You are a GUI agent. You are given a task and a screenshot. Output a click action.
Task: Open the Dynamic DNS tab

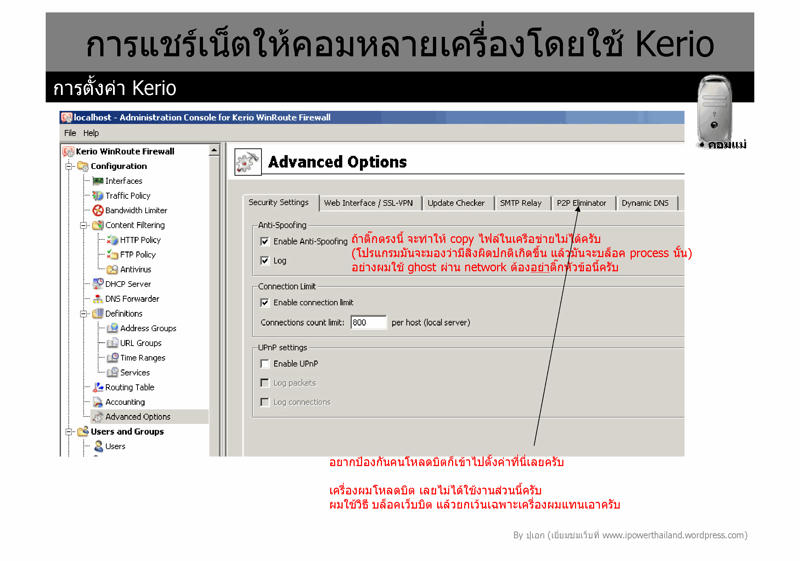[x=645, y=203]
